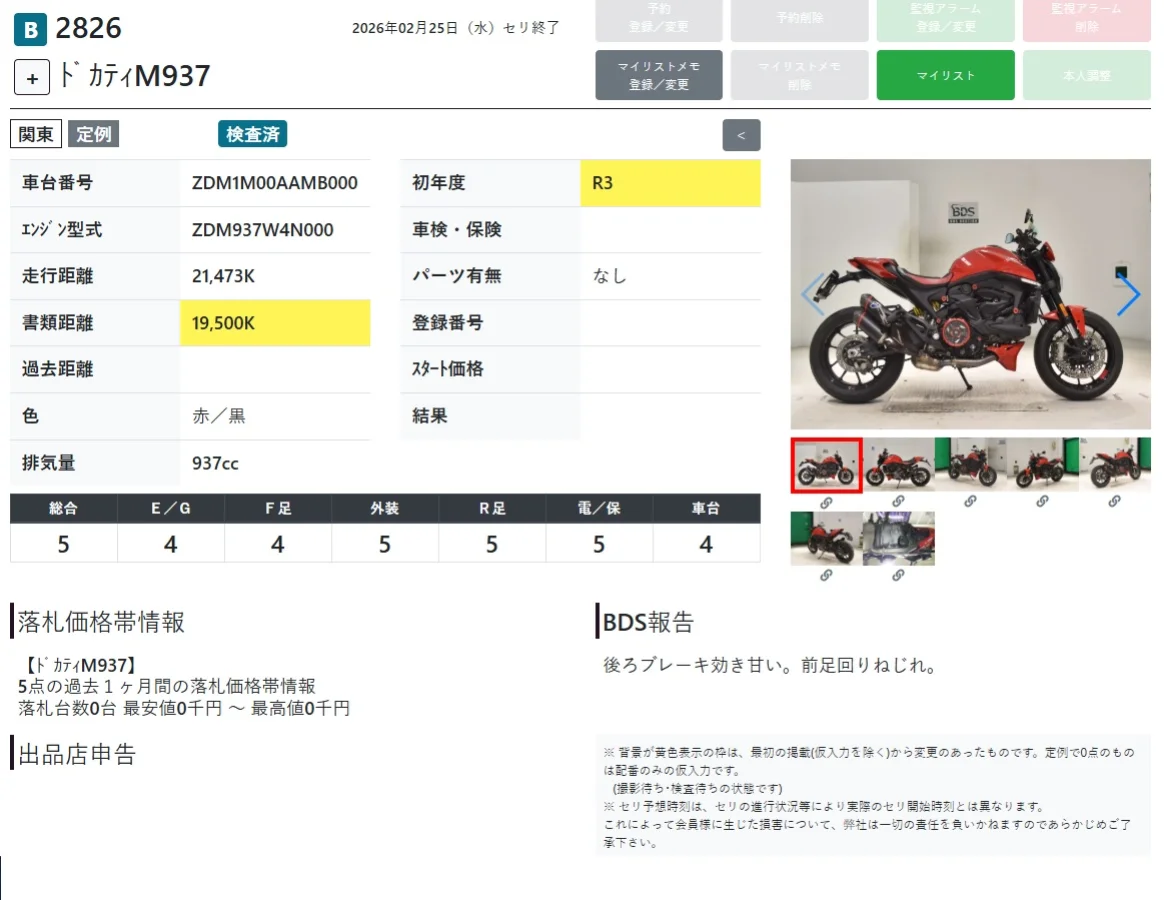The width and height of the screenshot is (1164, 900).
Task: Collapse the panel with the < button
Action: click(x=741, y=135)
